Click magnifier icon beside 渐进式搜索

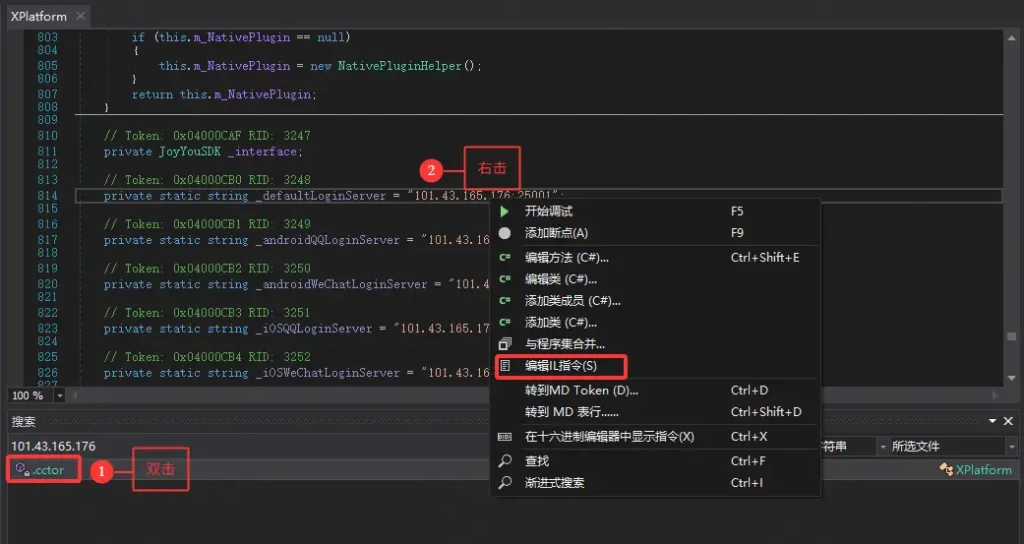(505, 483)
